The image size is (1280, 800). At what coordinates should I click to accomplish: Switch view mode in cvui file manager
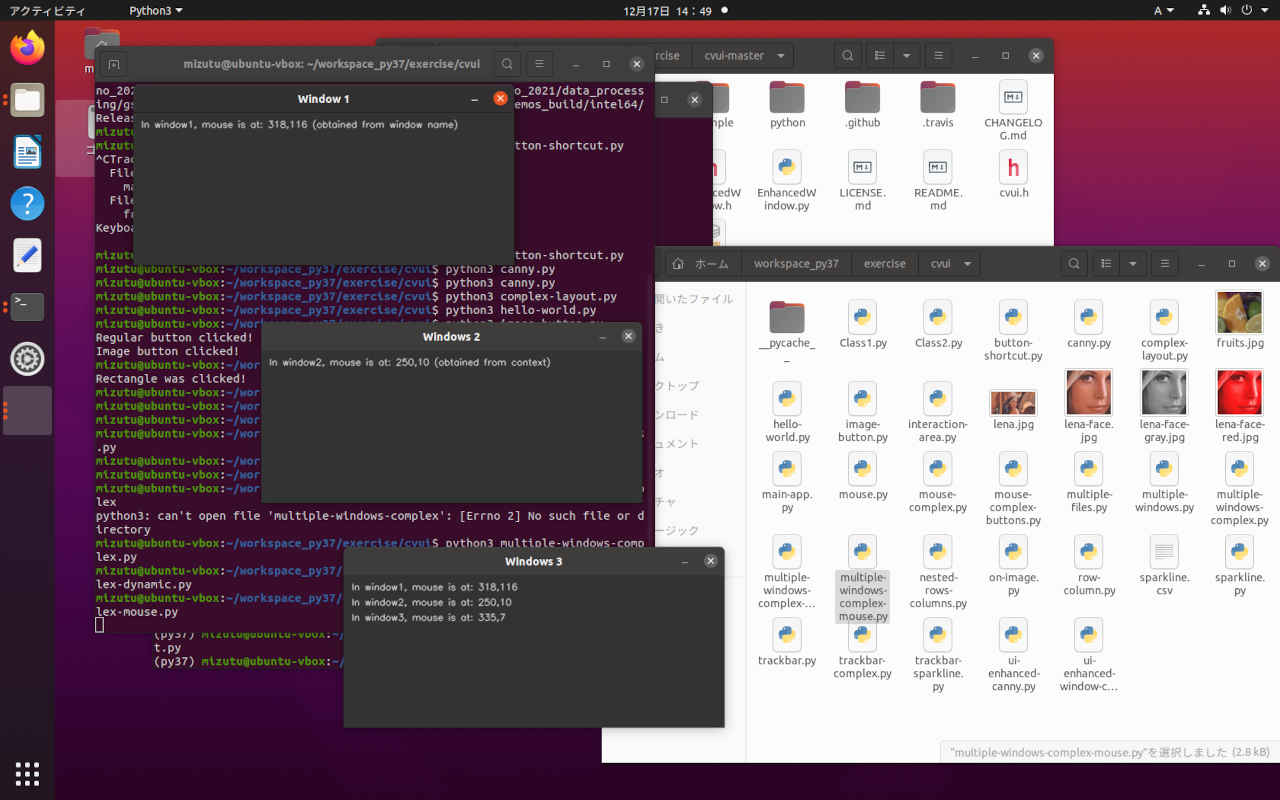pyautogui.click(x=1106, y=264)
